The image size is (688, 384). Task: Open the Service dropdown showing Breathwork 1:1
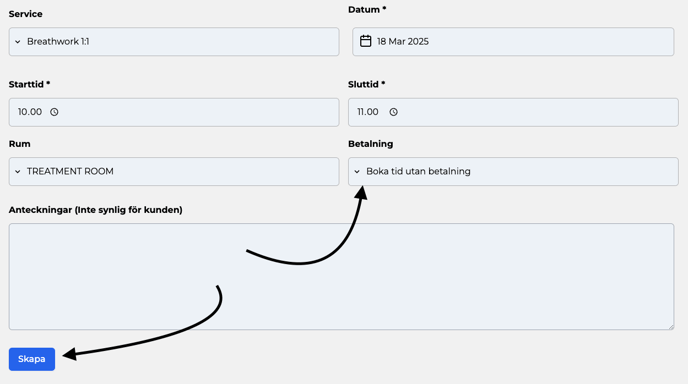(174, 42)
